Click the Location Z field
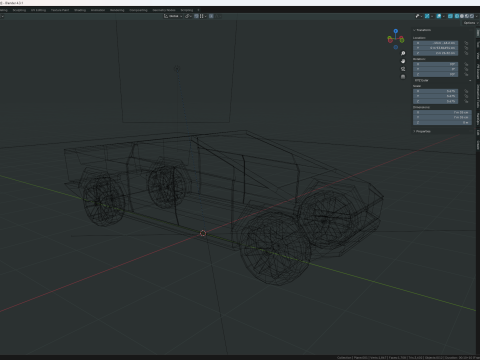The width and height of the screenshot is (480, 360). coord(435,53)
